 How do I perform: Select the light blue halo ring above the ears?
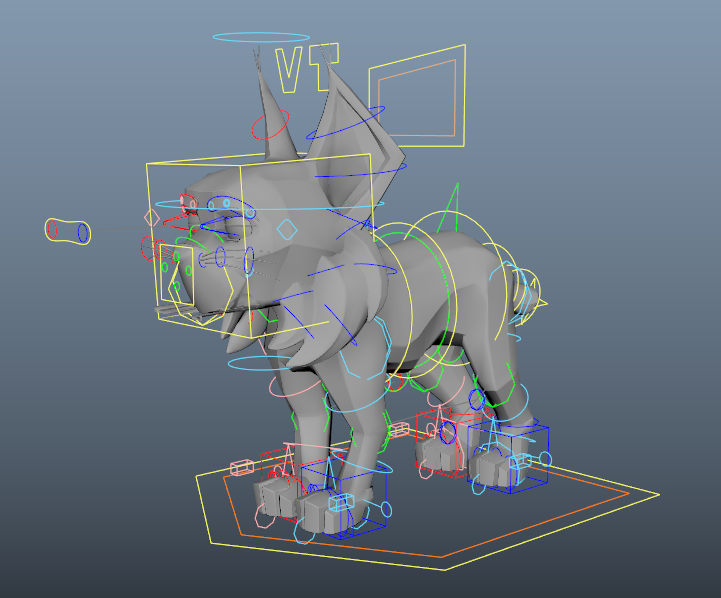pyautogui.click(x=261, y=37)
